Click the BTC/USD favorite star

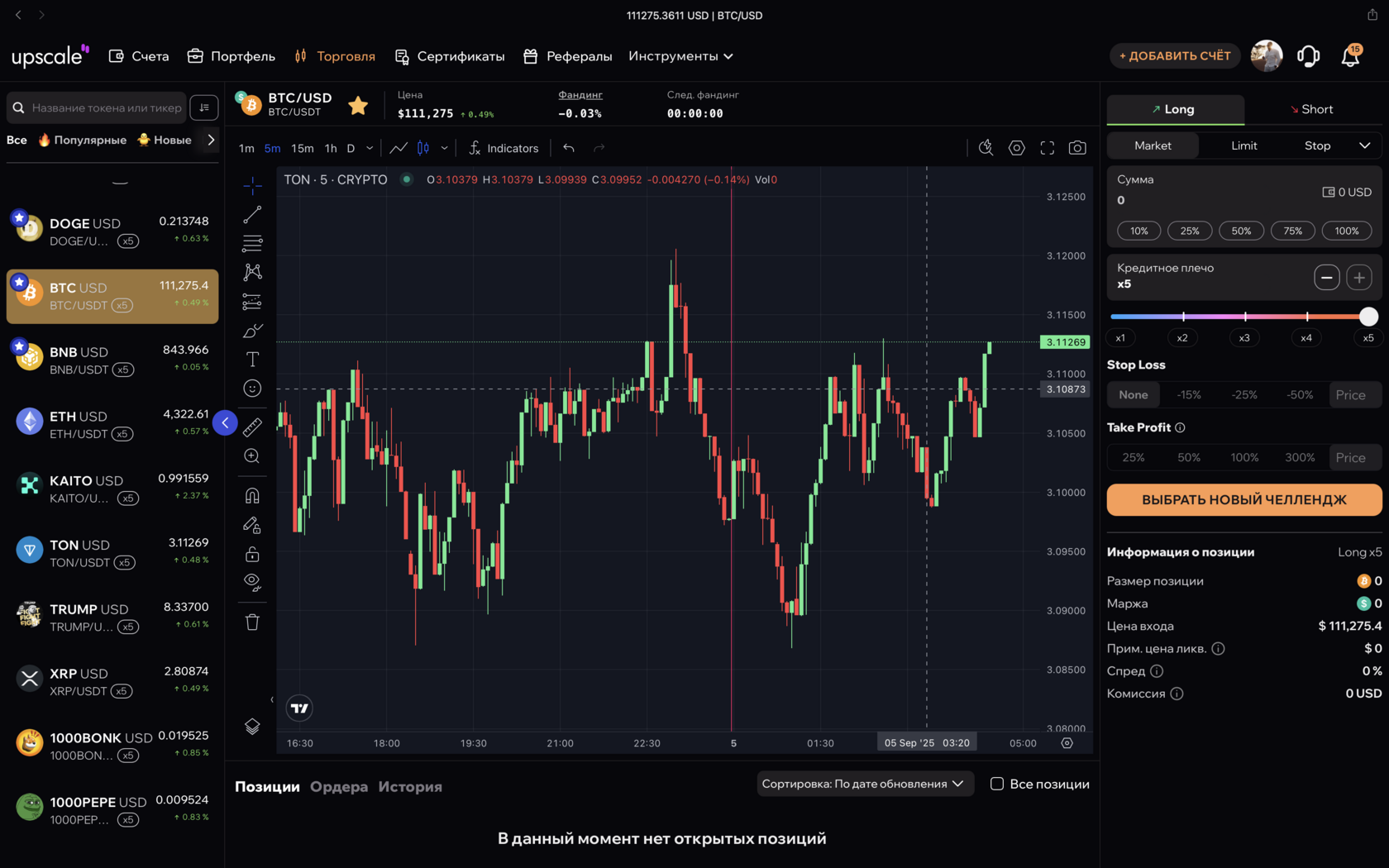click(x=358, y=105)
